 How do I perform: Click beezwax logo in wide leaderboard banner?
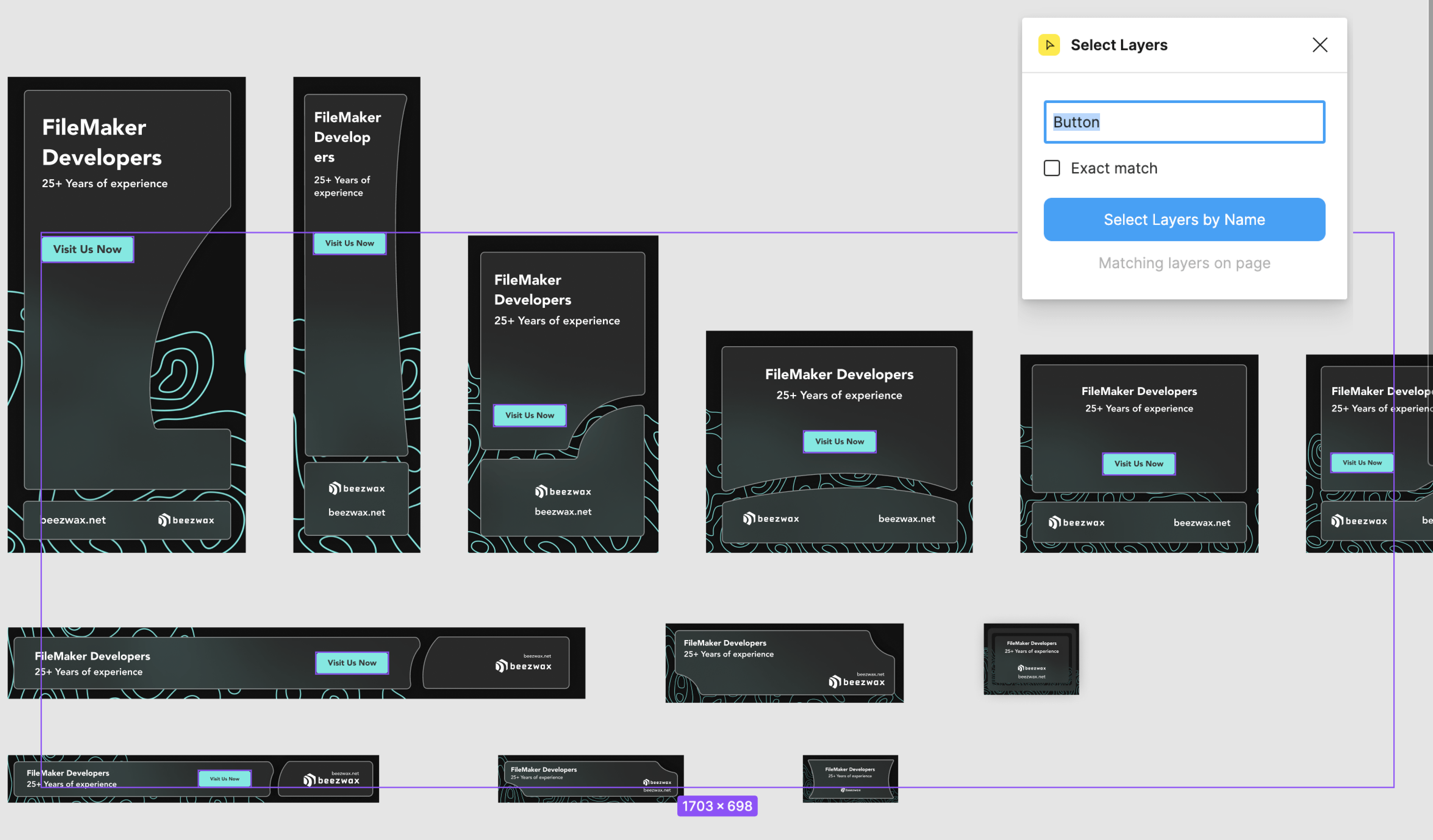coord(523,666)
